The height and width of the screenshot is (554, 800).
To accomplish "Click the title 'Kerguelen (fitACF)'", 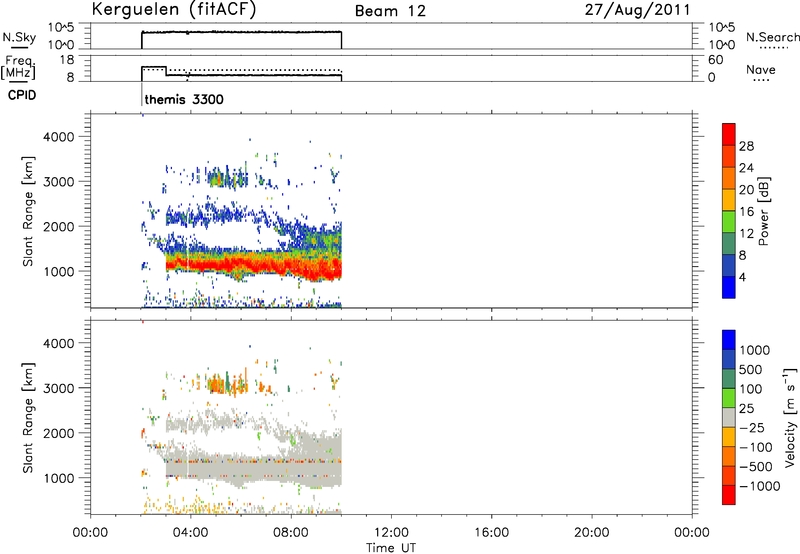I will pos(173,10).
